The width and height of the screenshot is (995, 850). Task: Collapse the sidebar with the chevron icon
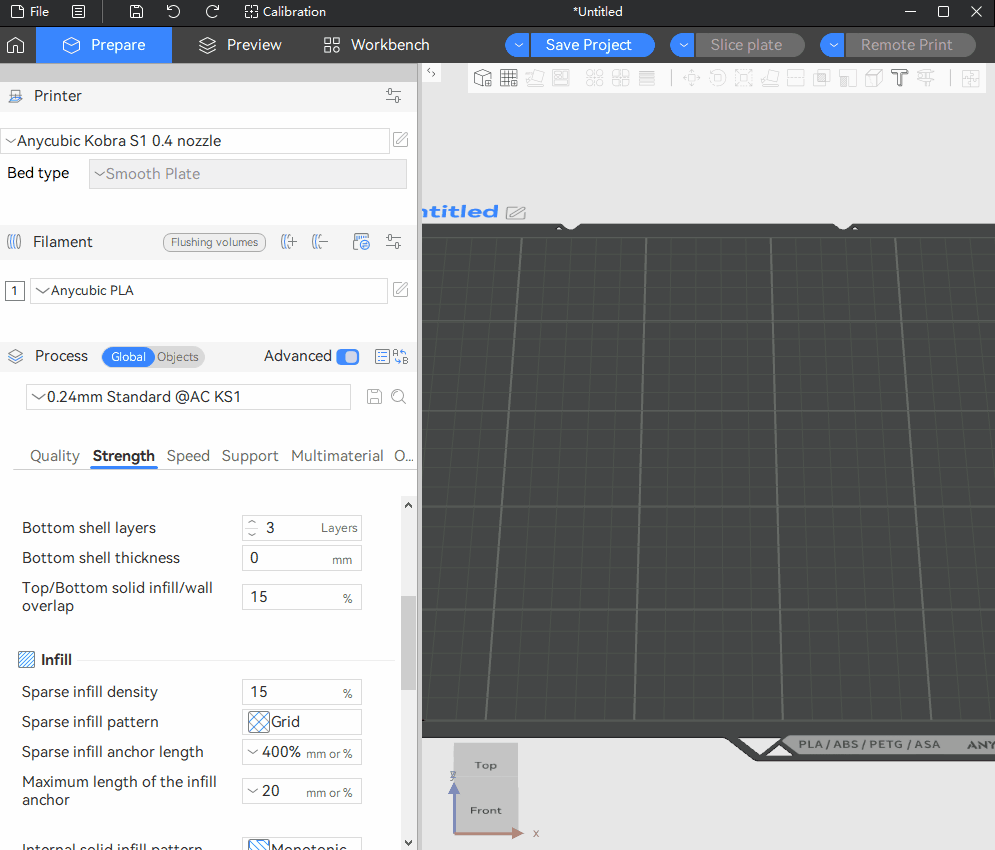pyautogui.click(x=432, y=73)
